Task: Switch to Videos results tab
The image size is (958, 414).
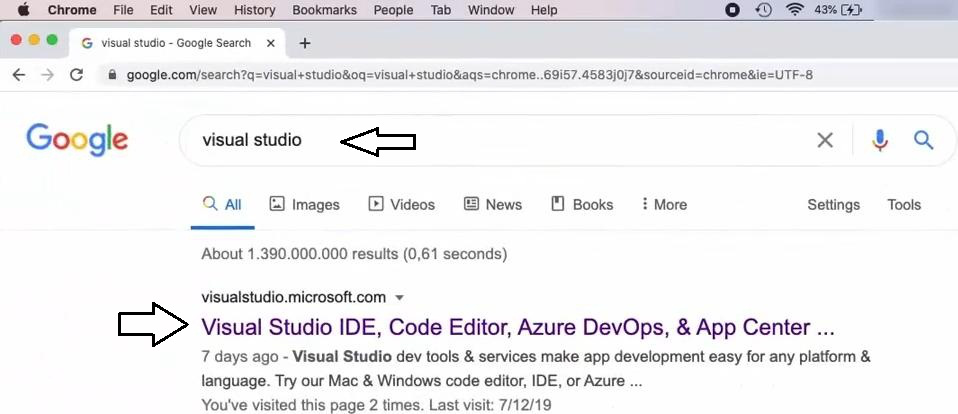Action: pyautogui.click(x=401, y=205)
